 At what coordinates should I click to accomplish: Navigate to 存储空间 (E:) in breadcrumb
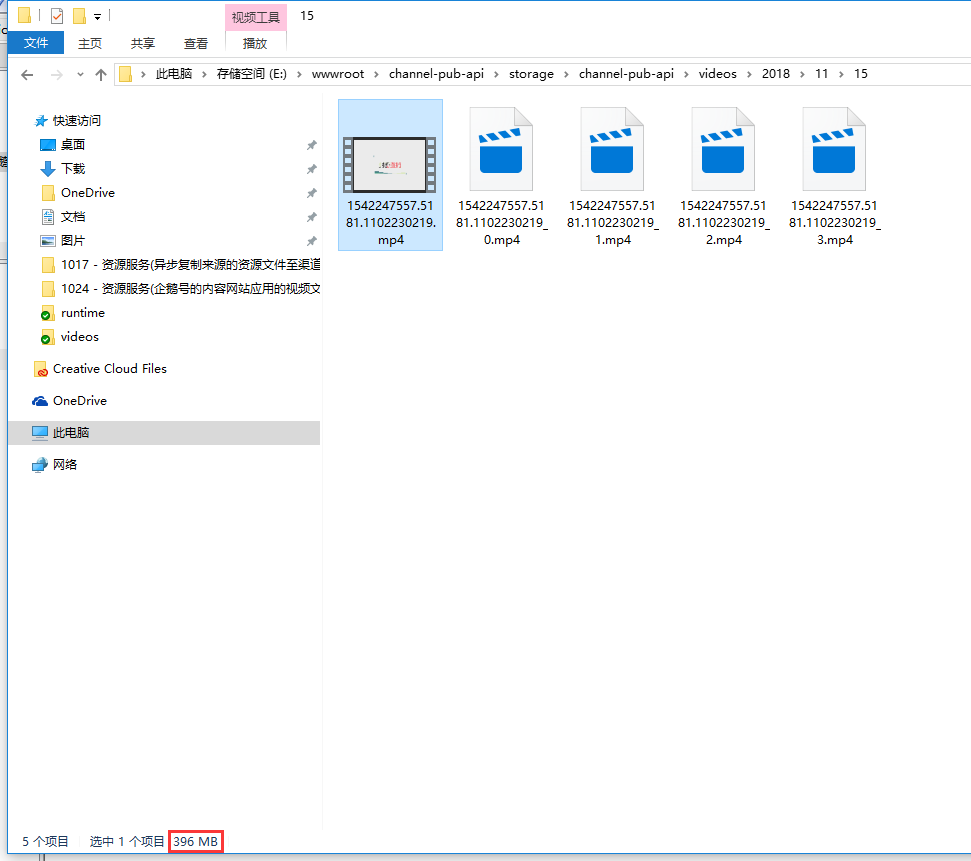pyautogui.click(x=251, y=74)
